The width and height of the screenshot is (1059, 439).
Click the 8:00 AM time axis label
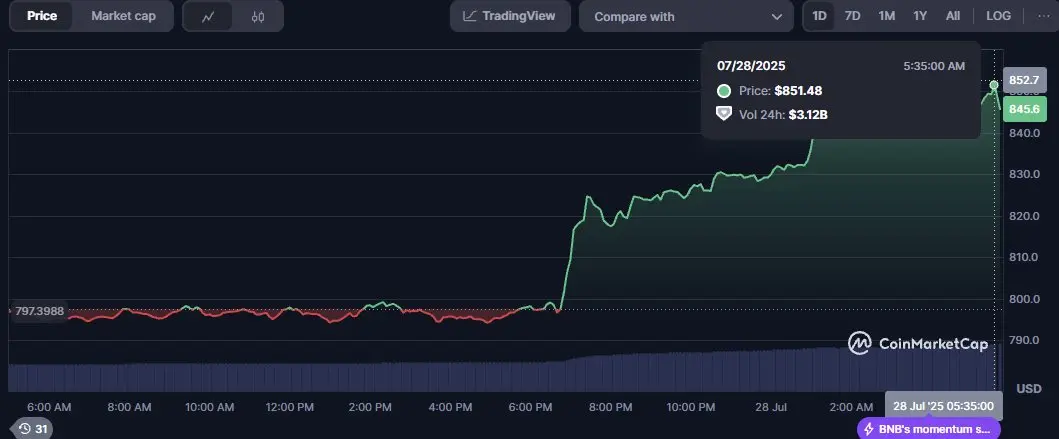129,407
